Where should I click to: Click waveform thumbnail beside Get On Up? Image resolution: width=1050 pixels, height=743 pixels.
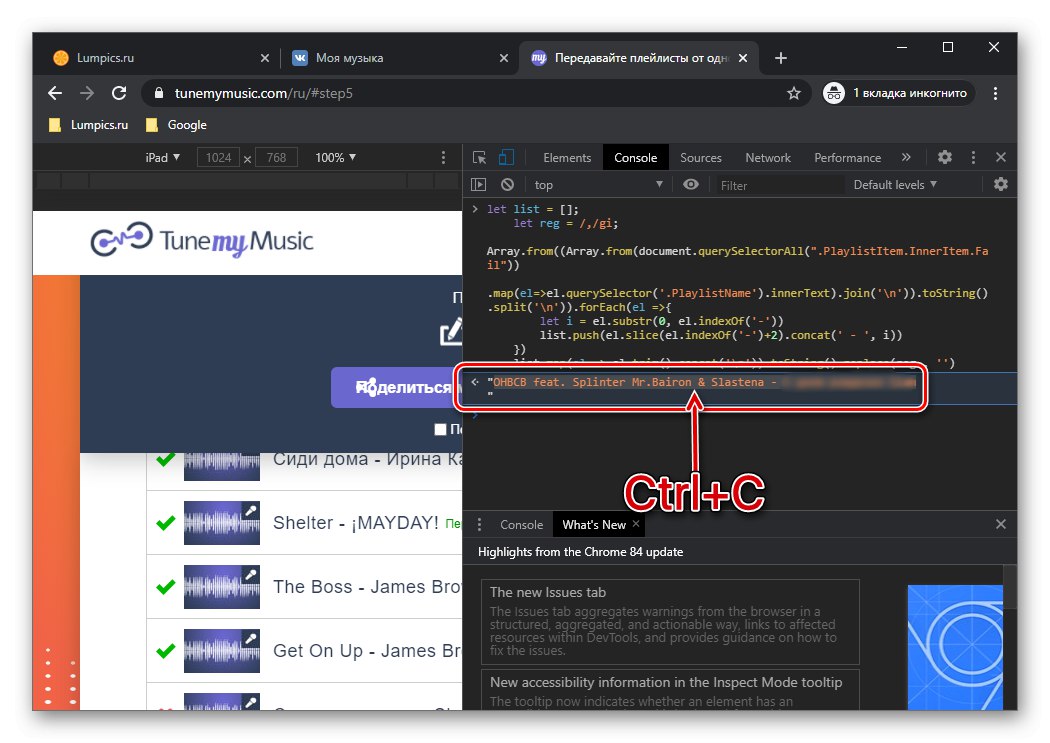click(222, 651)
